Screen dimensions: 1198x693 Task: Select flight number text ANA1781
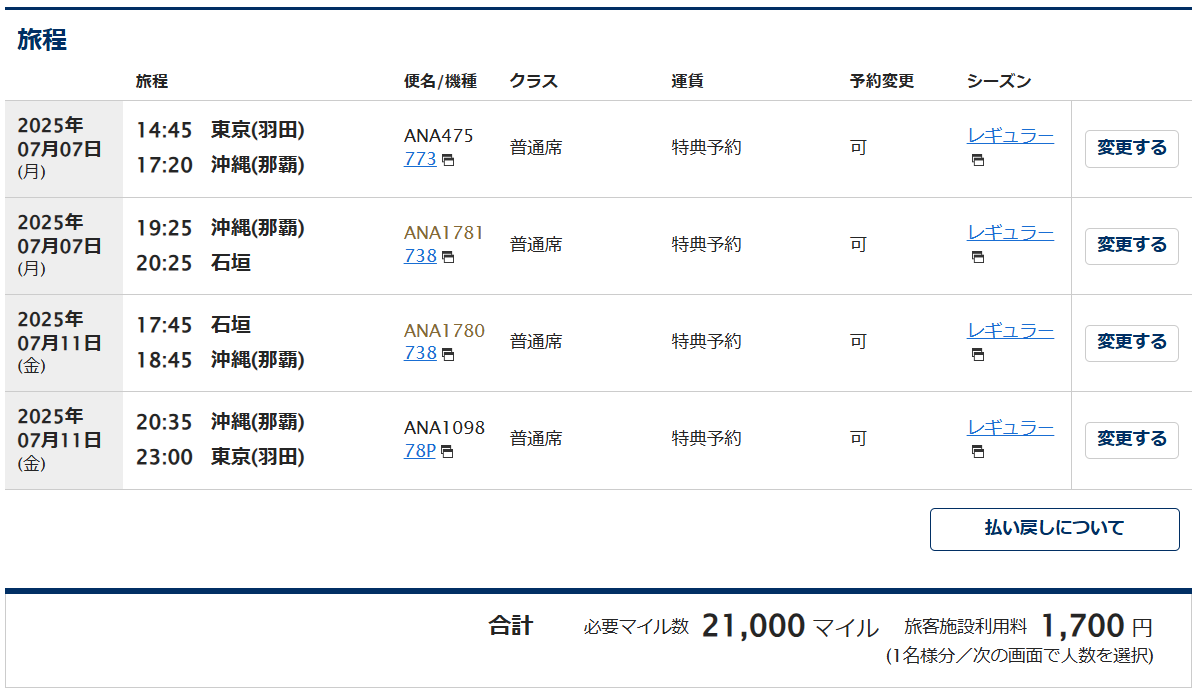coord(444,233)
